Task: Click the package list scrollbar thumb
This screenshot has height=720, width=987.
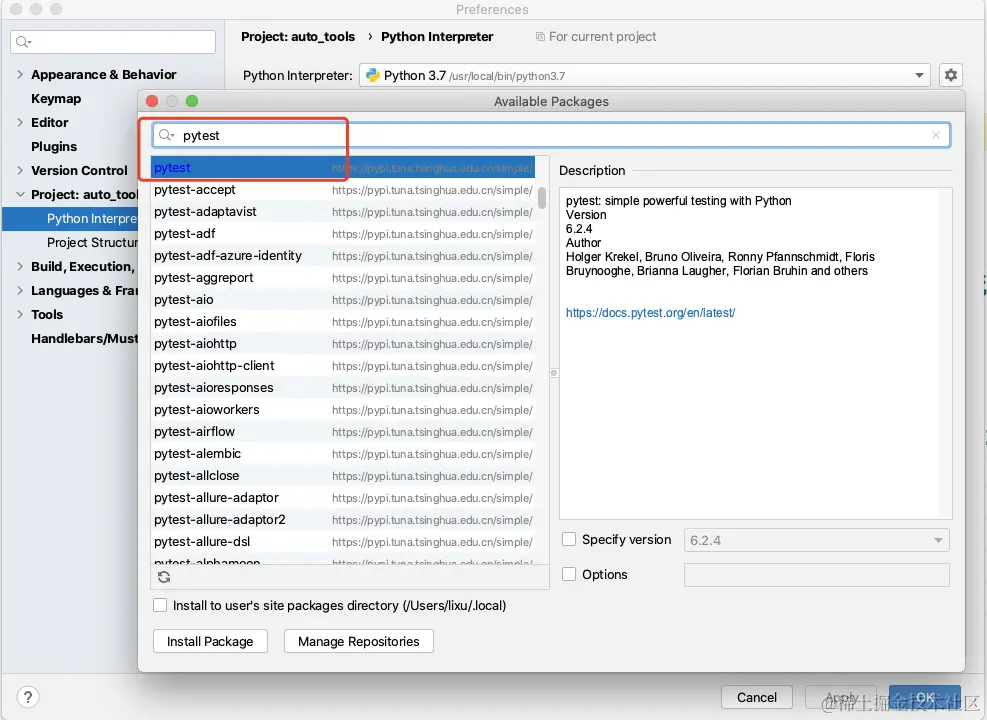Action: click(x=542, y=198)
